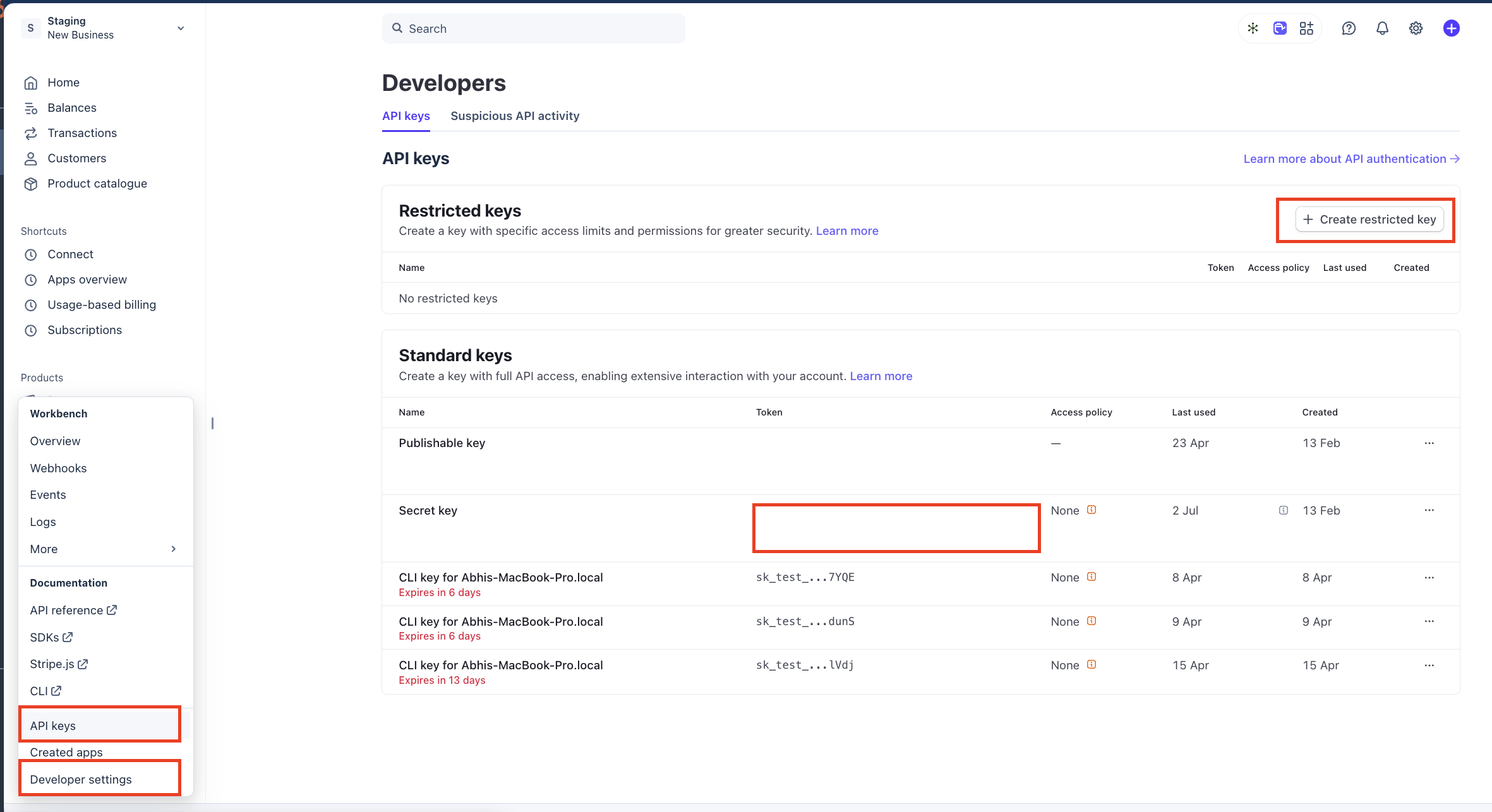Viewport: 1492px width, 812px height.
Task: Click 'Expires in 13 days' text
Action: click(442, 681)
